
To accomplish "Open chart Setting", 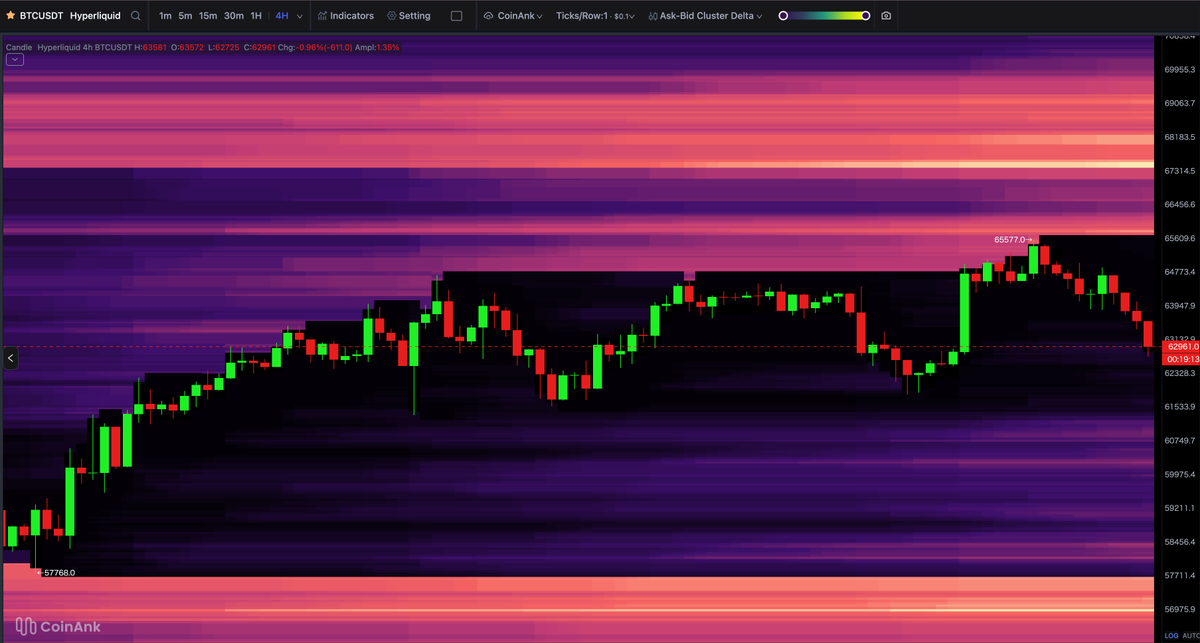I will click(408, 16).
